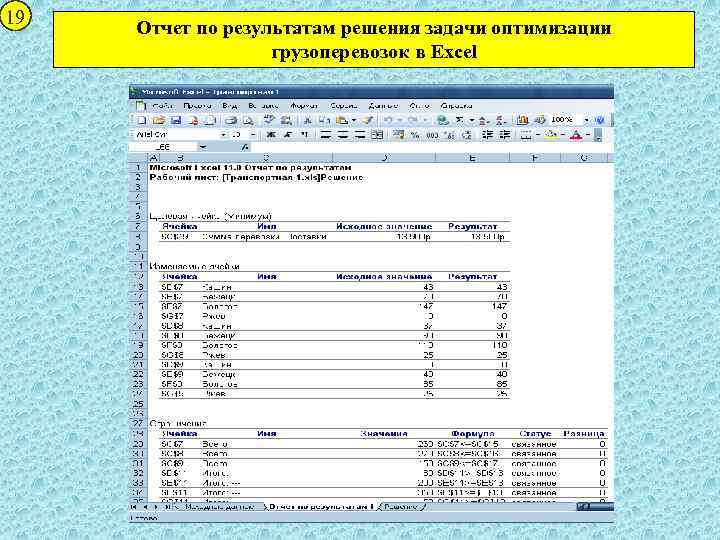Click the Insert Hyperlink globe icon
Screen dimensions: 720x540
[x=443, y=120]
